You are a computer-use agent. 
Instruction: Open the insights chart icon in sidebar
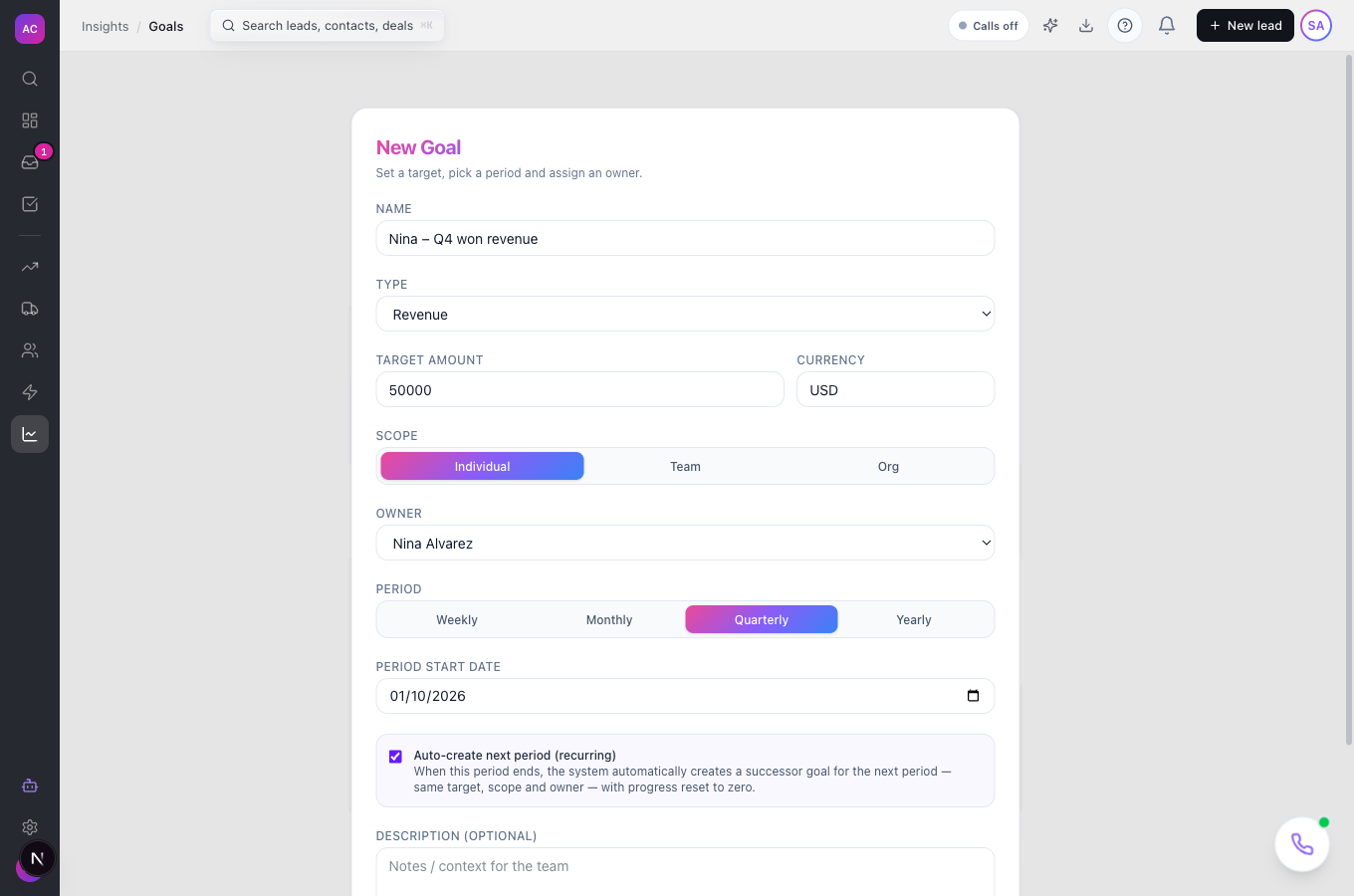[30, 434]
